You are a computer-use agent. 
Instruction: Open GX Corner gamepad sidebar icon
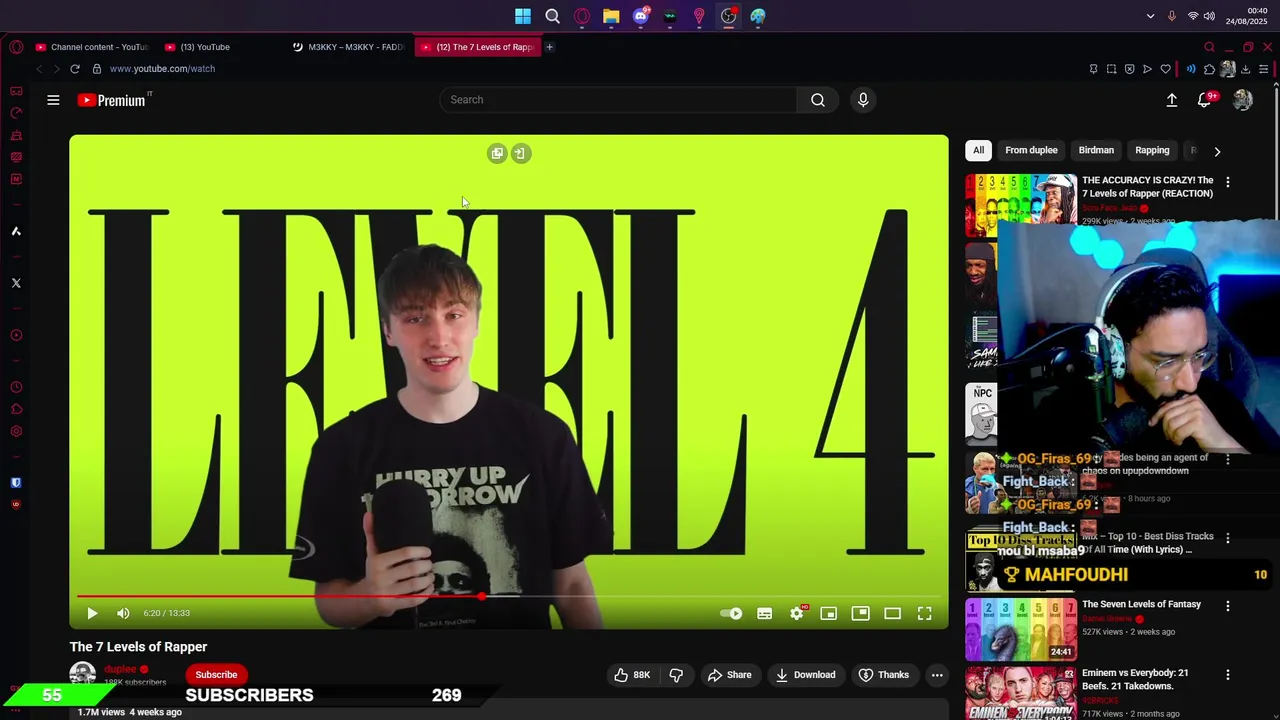[16, 91]
